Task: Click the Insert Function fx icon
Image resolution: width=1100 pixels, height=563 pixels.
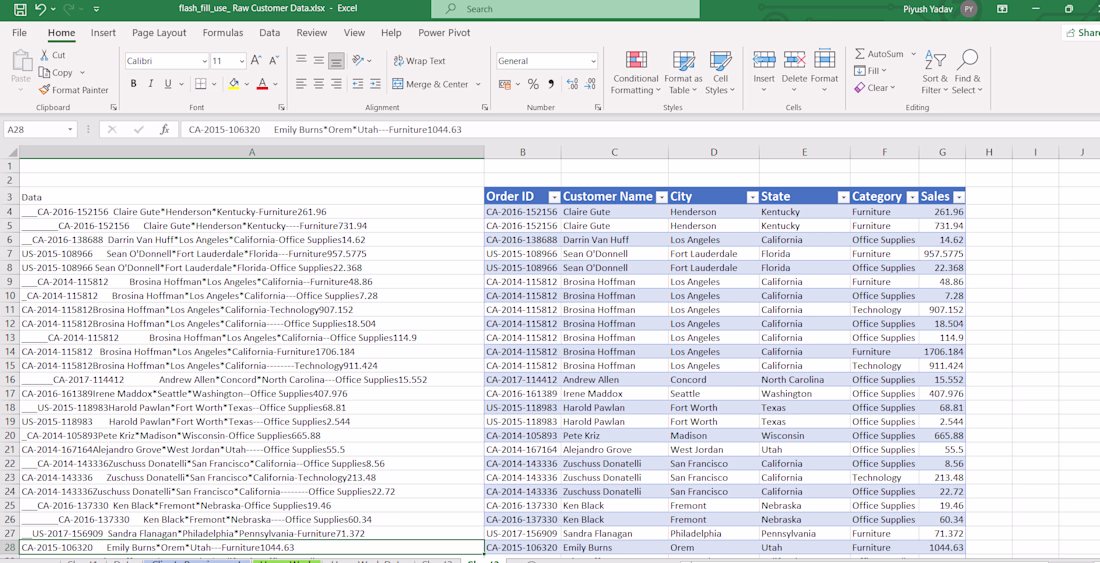Action: click(x=165, y=130)
